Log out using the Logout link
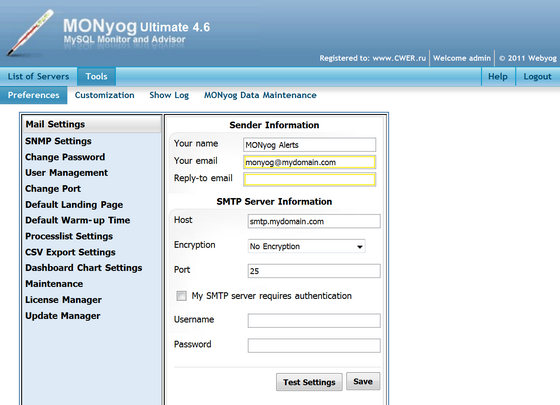The height and width of the screenshot is (405, 560). 537,76
